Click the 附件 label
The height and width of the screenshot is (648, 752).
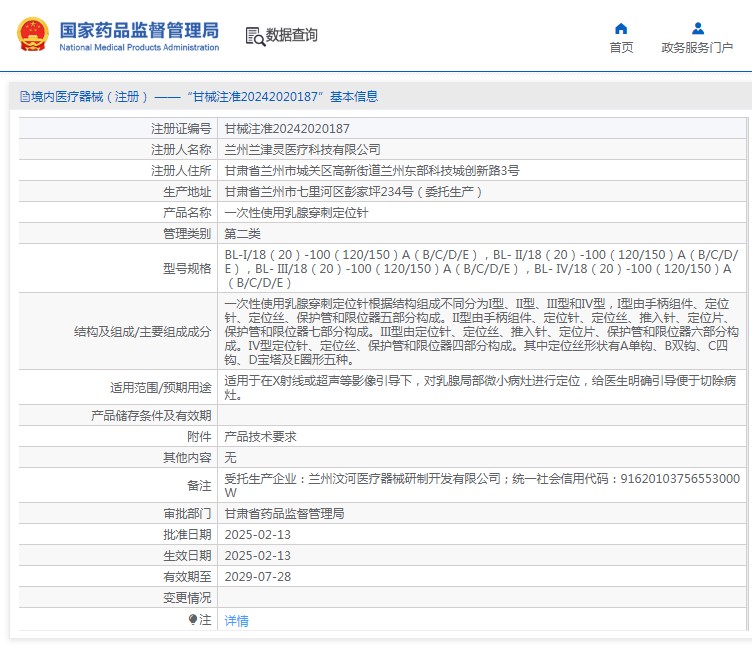pos(199,436)
